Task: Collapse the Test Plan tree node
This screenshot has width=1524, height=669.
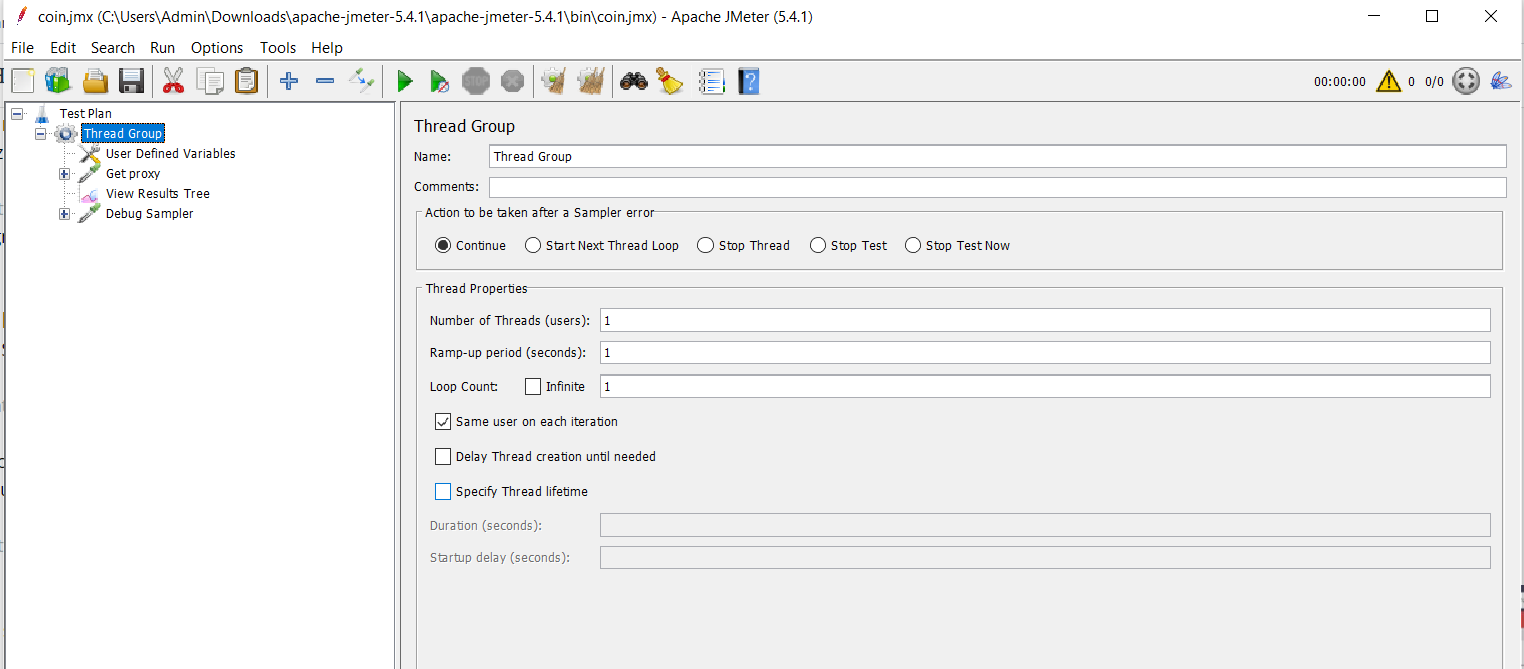Action: [x=17, y=113]
